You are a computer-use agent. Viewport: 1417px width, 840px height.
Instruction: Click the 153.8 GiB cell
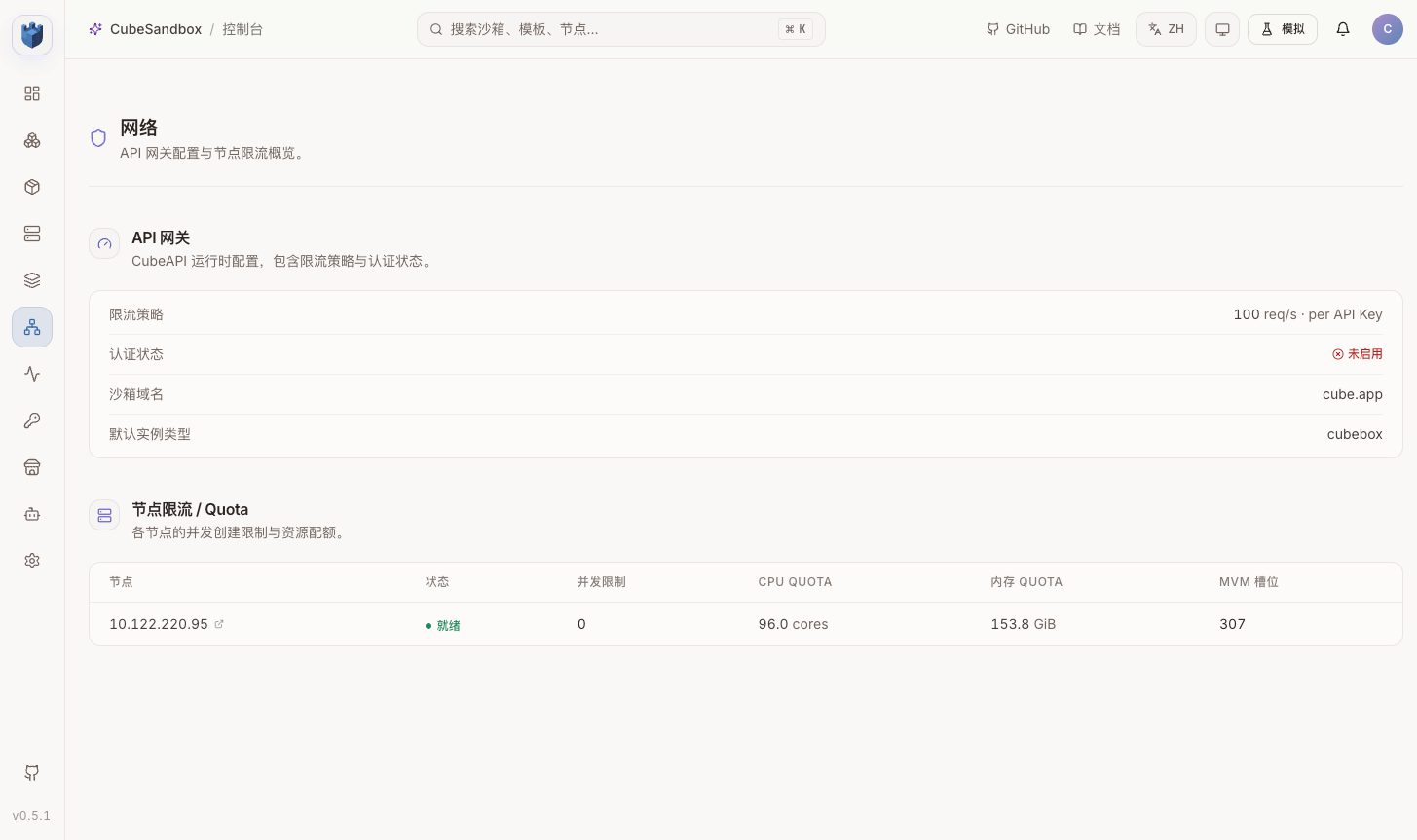pos(1024,624)
